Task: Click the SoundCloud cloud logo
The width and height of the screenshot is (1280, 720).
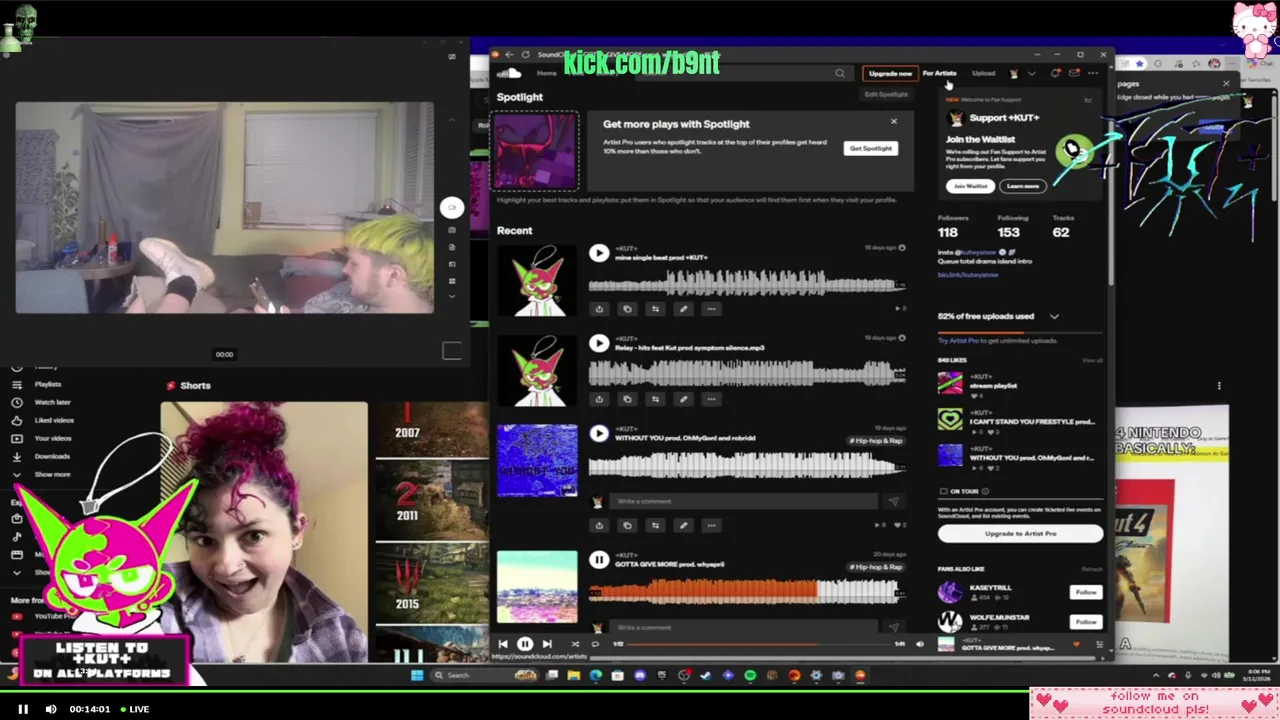Action: click(509, 73)
